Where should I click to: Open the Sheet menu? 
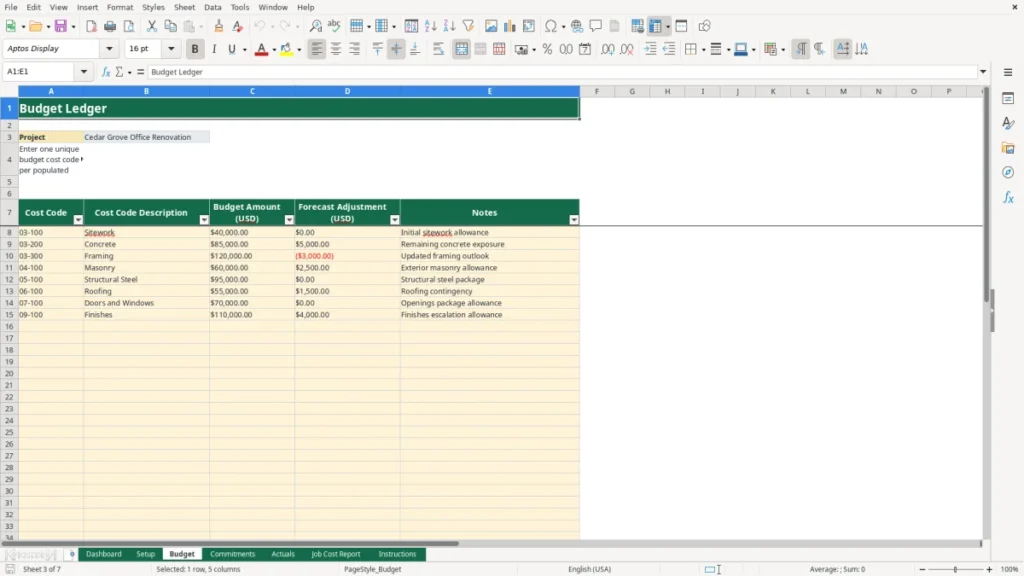pyautogui.click(x=184, y=7)
